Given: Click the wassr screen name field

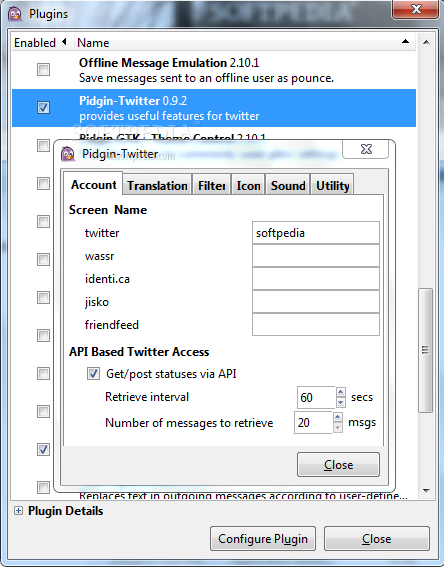Looking at the screenshot, I should click(316, 256).
